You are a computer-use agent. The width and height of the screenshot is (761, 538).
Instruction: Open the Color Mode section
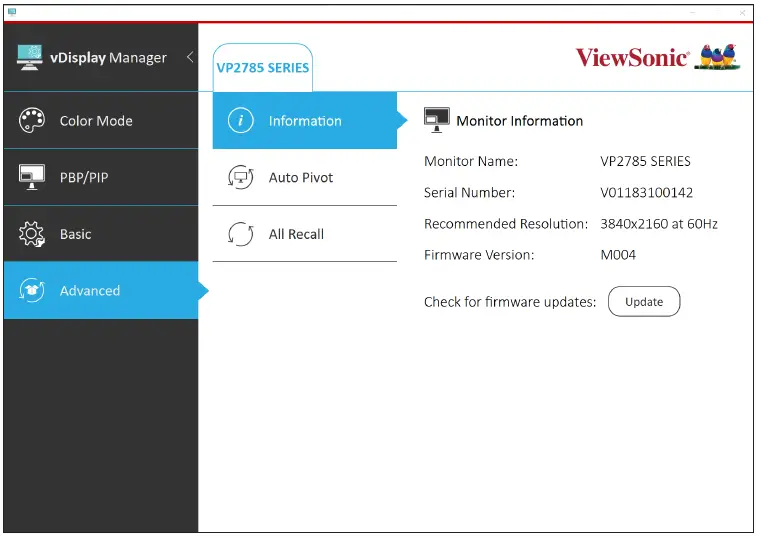coord(101,120)
